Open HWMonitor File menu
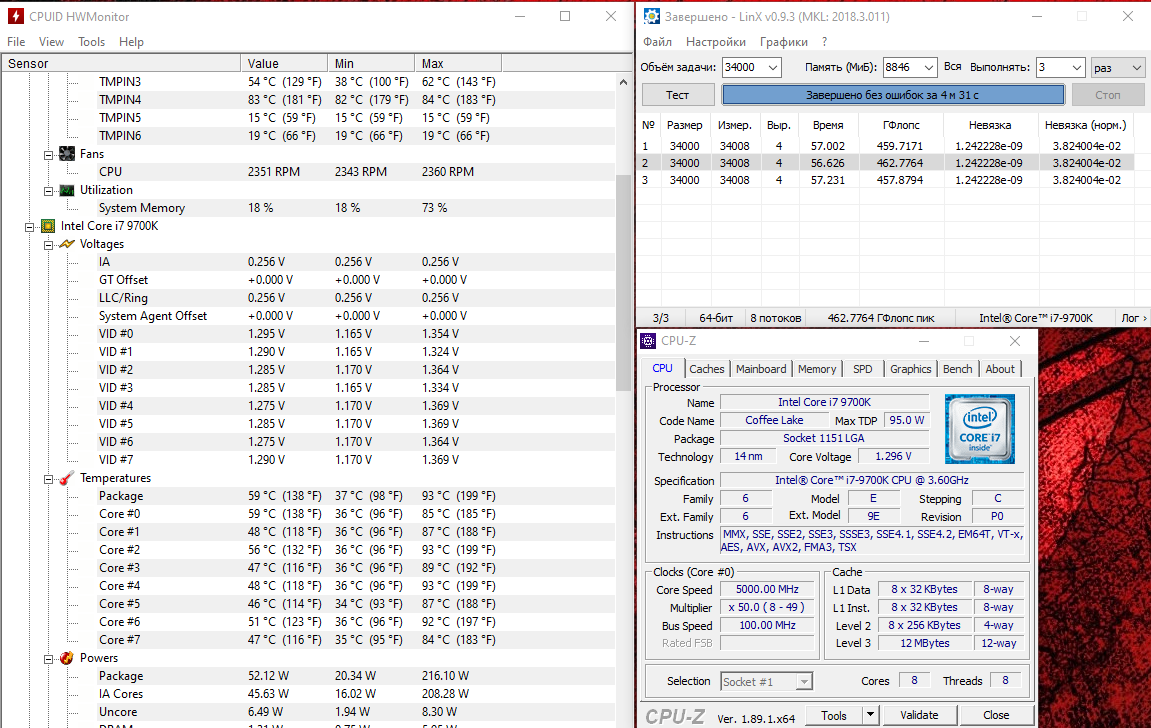The image size is (1151, 728). [x=16, y=42]
